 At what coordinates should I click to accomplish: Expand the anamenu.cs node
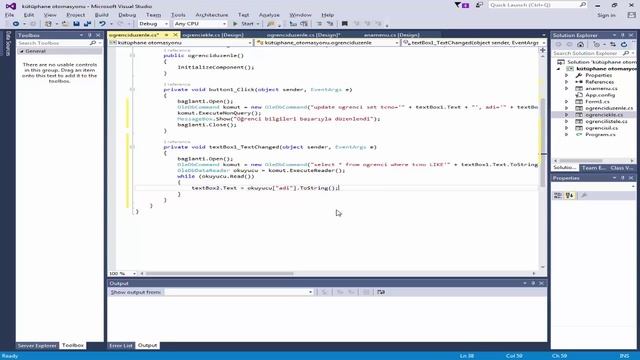click(566, 89)
